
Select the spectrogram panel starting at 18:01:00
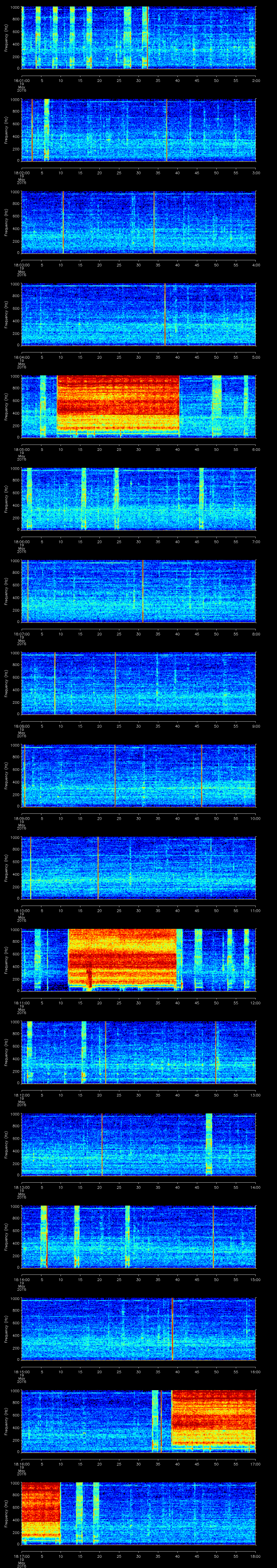tap(139, 38)
